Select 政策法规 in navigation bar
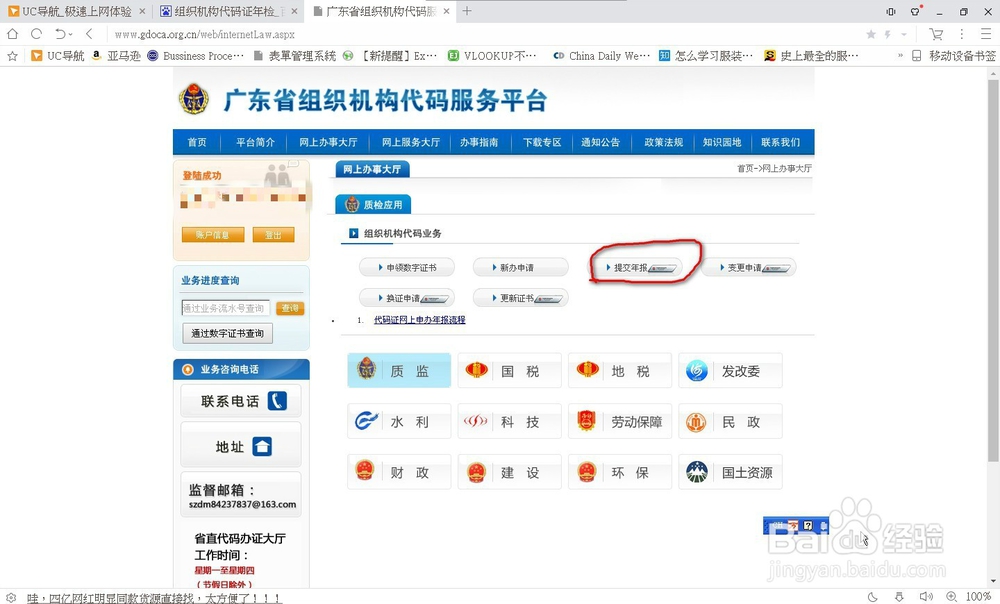1000x604 pixels. pyautogui.click(x=663, y=142)
